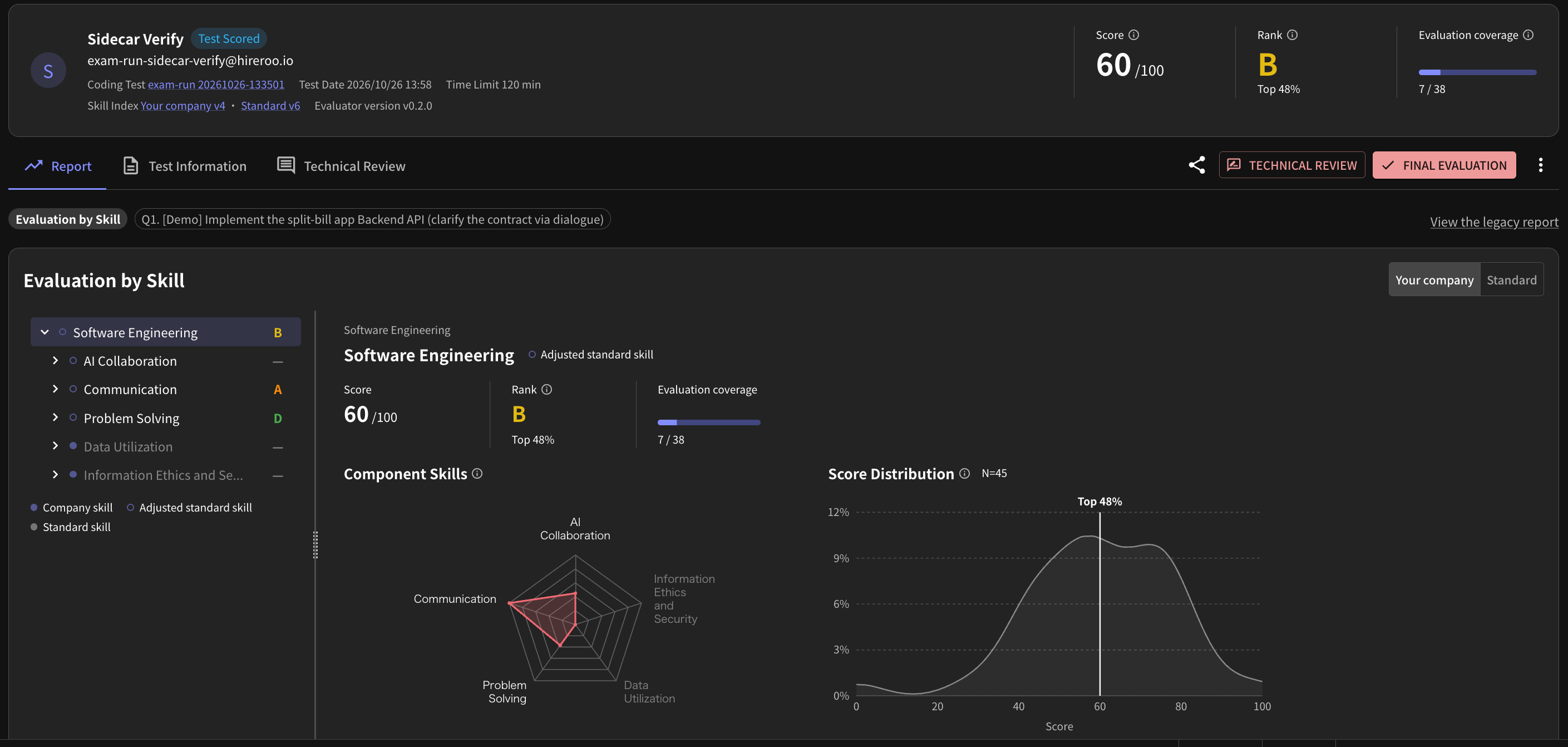This screenshot has height=747, width=1568.
Task: Expand the Communication skill
Action: [55, 389]
